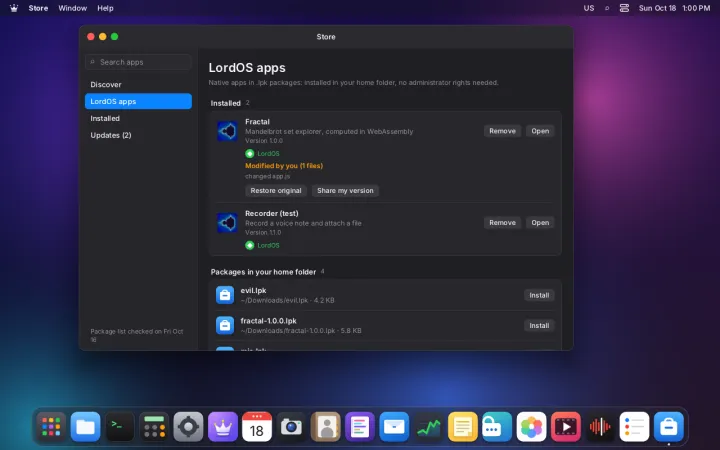The height and width of the screenshot is (450, 720).
Task: Switch to the Discover section
Action: point(138,84)
